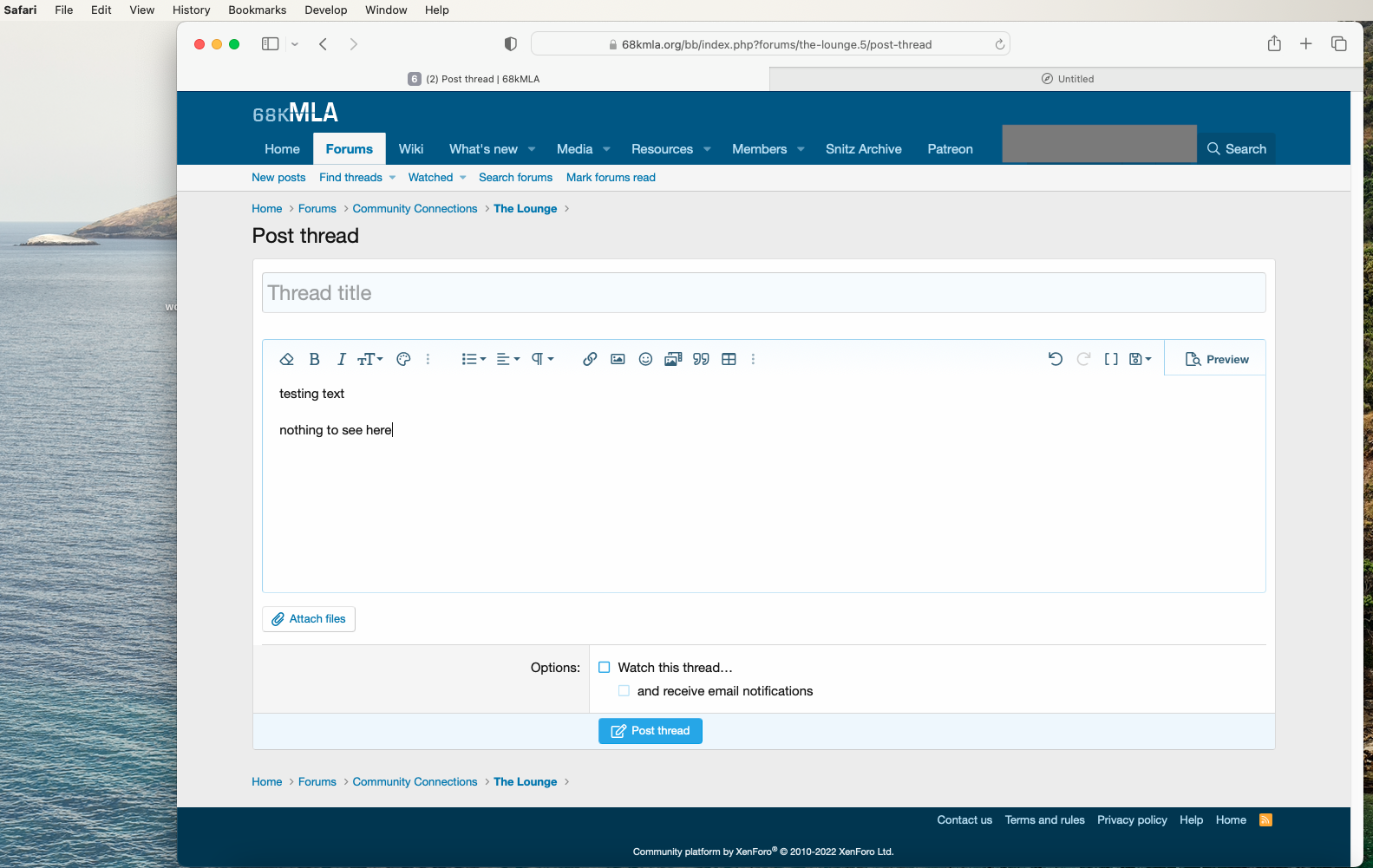The height and width of the screenshot is (868, 1373).
Task: Click the undo arrow icon
Action: [1056, 359]
